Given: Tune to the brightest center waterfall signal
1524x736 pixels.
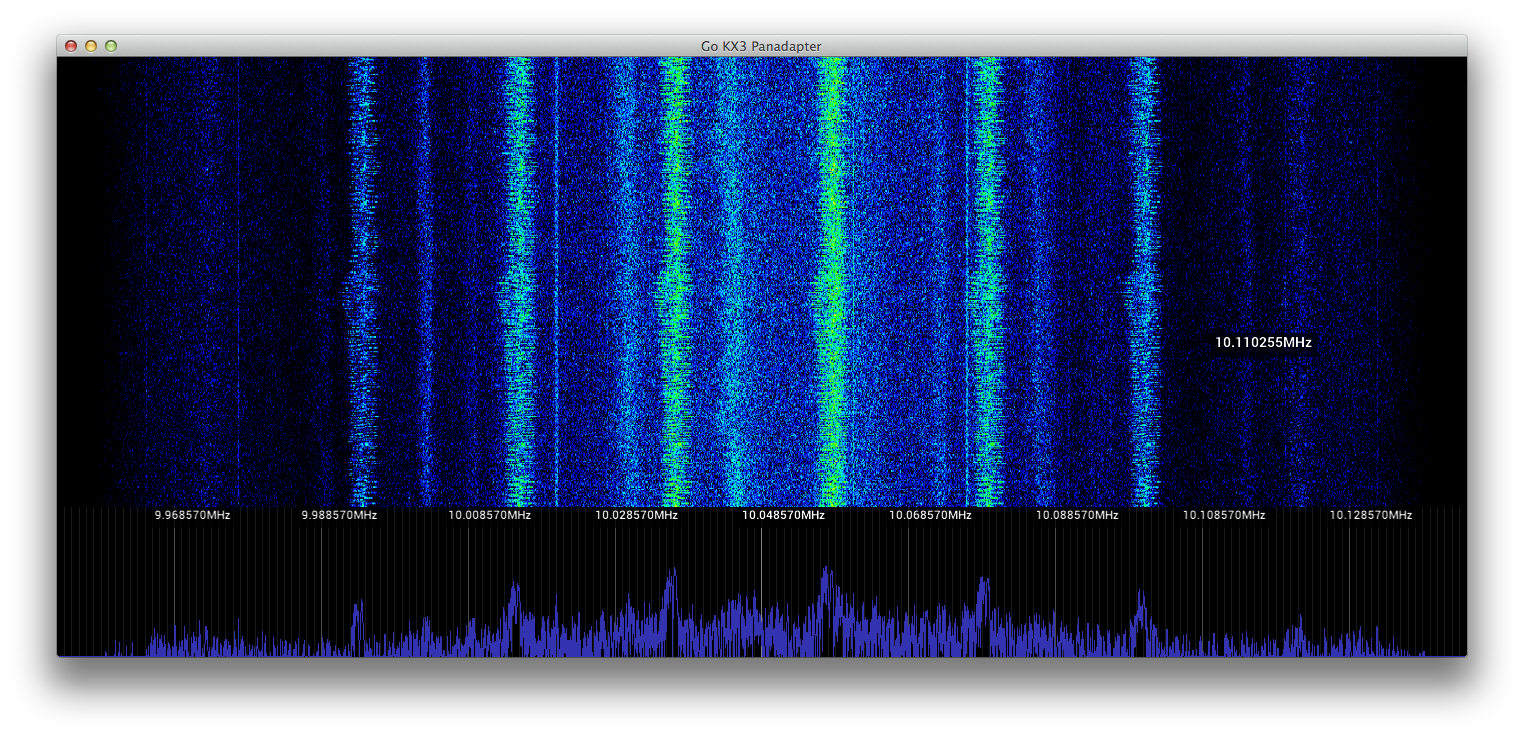Looking at the screenshot, I should click(832, 280).
